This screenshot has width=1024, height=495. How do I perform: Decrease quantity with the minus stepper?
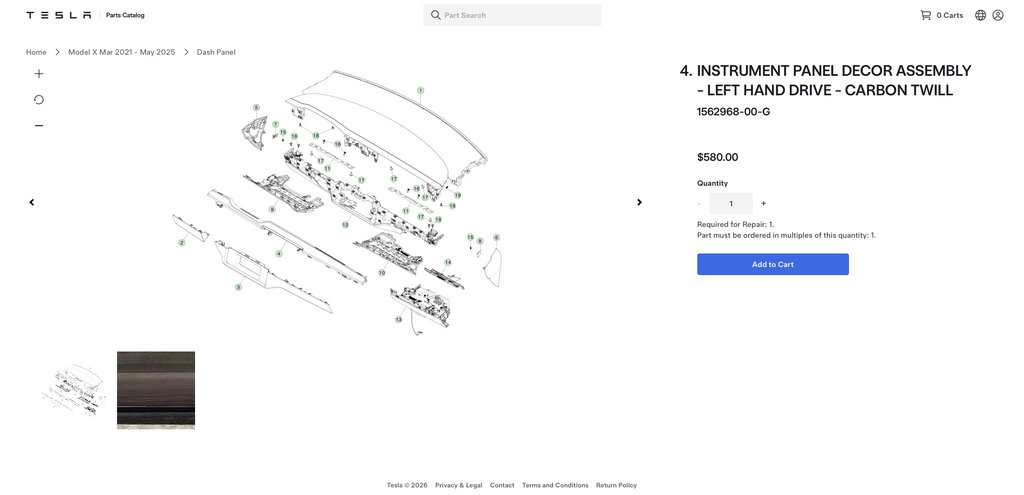[699, 204]
